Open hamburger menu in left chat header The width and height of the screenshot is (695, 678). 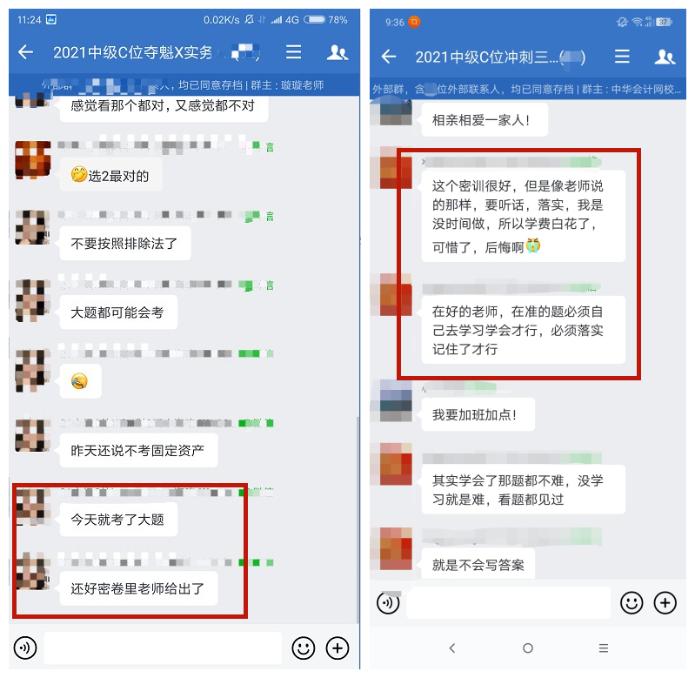click(293, 52)
